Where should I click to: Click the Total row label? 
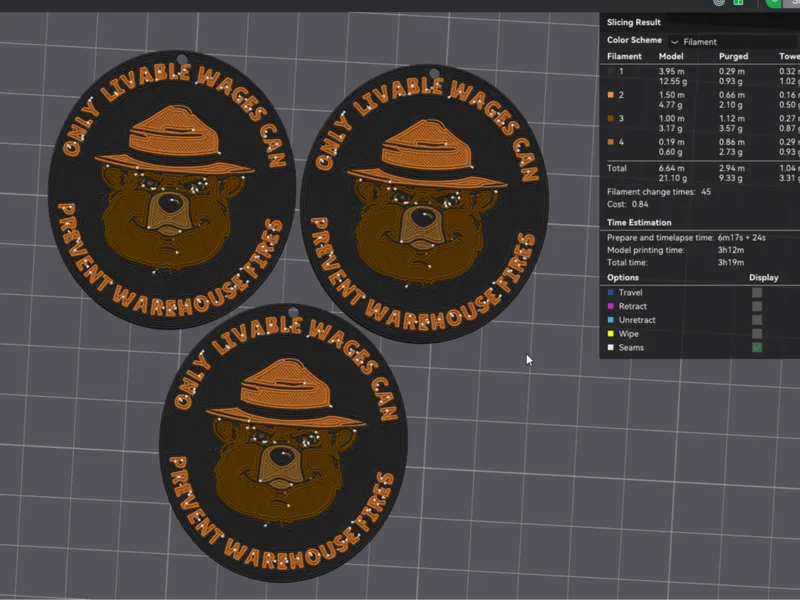point(616,168)
